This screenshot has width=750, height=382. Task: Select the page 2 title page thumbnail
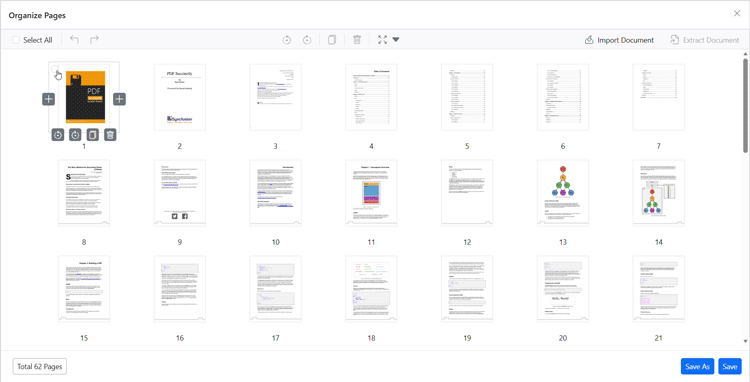pyautogui.click(x=179, y=97)
